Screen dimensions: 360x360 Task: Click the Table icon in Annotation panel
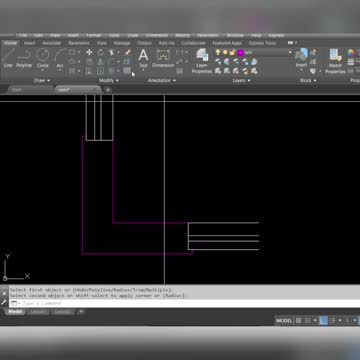180,71
